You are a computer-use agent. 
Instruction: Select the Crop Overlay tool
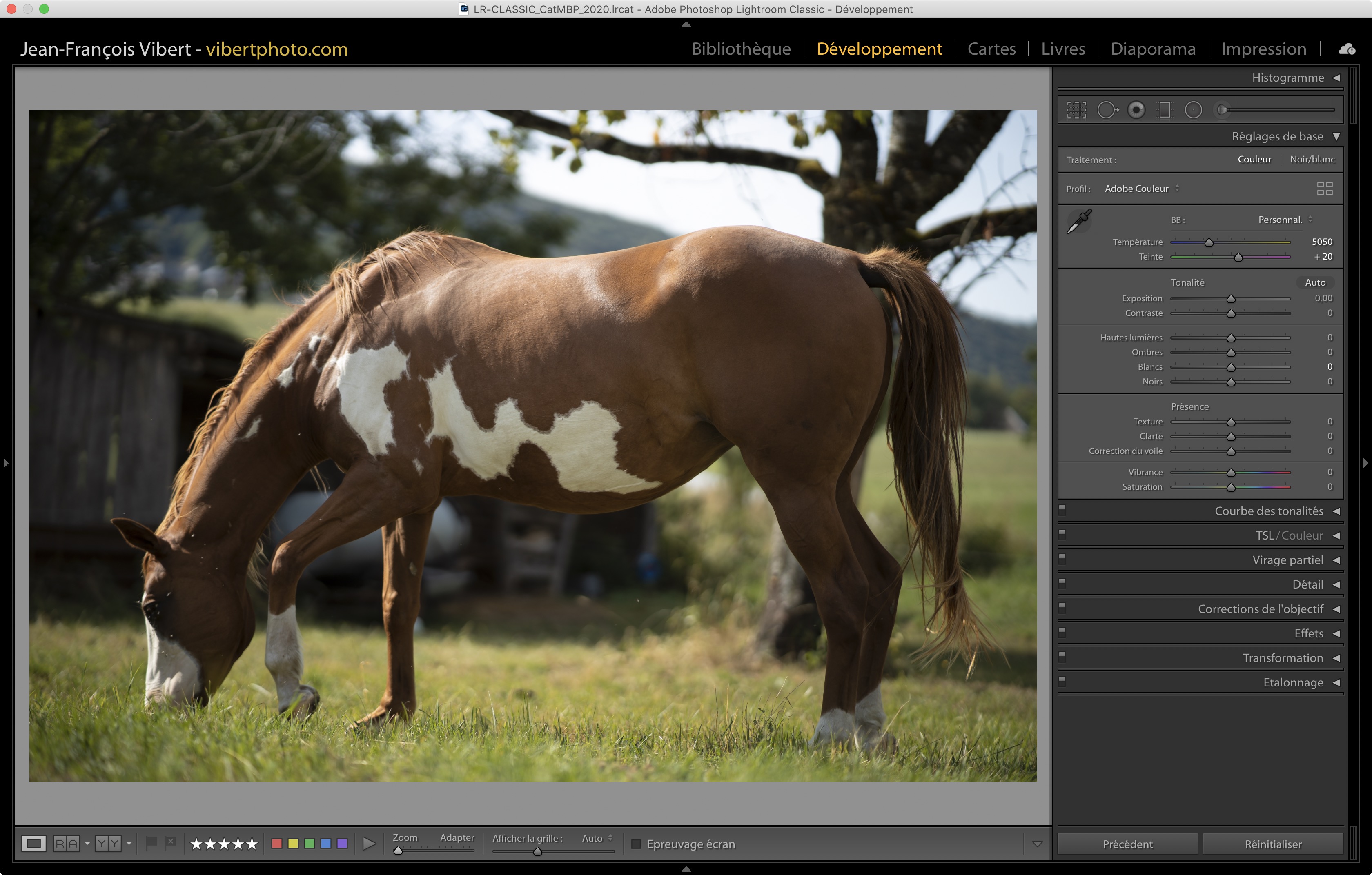point(1076,110)
